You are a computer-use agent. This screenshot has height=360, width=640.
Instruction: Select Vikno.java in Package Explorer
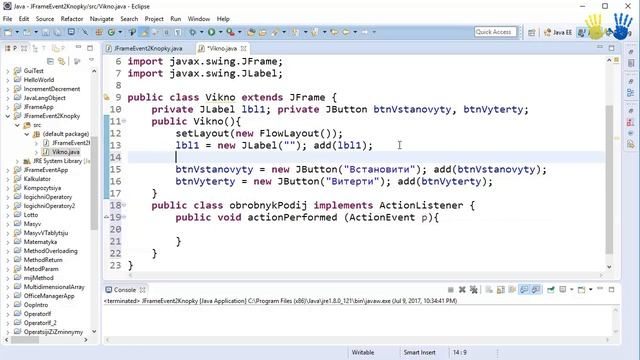coord(65,152)
